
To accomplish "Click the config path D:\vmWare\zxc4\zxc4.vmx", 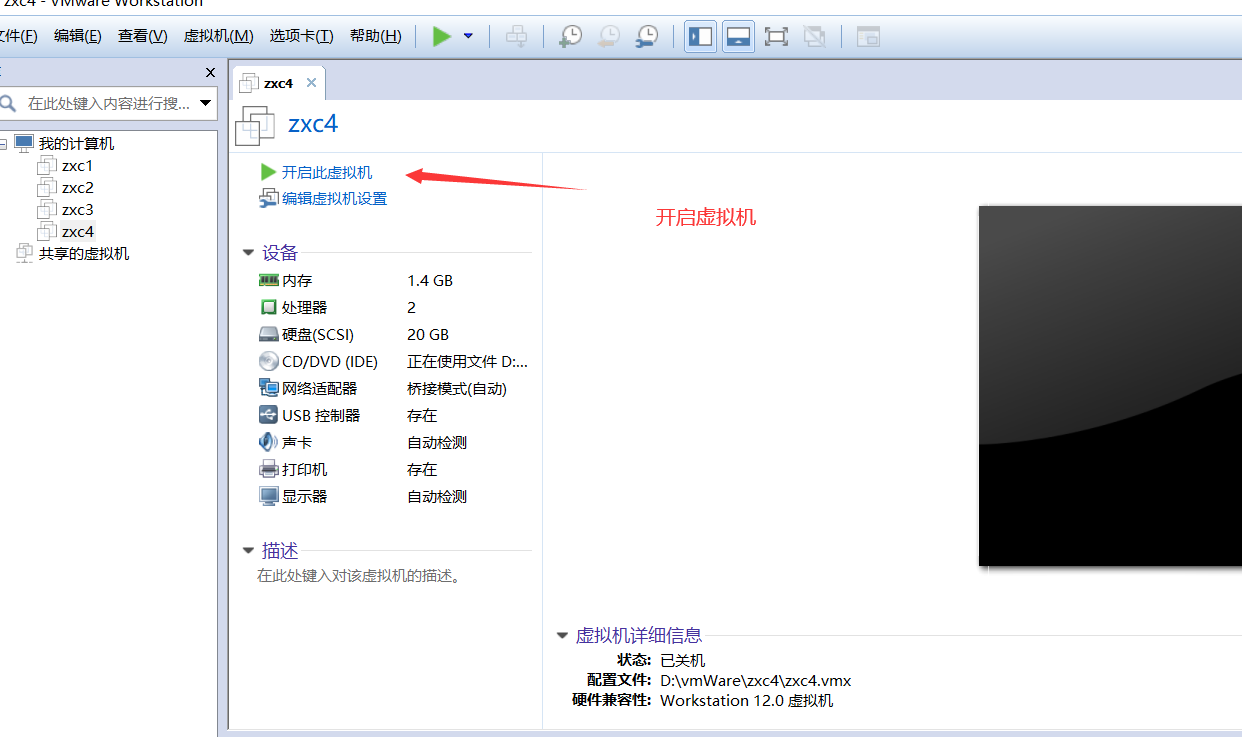I will pos(756,681).
